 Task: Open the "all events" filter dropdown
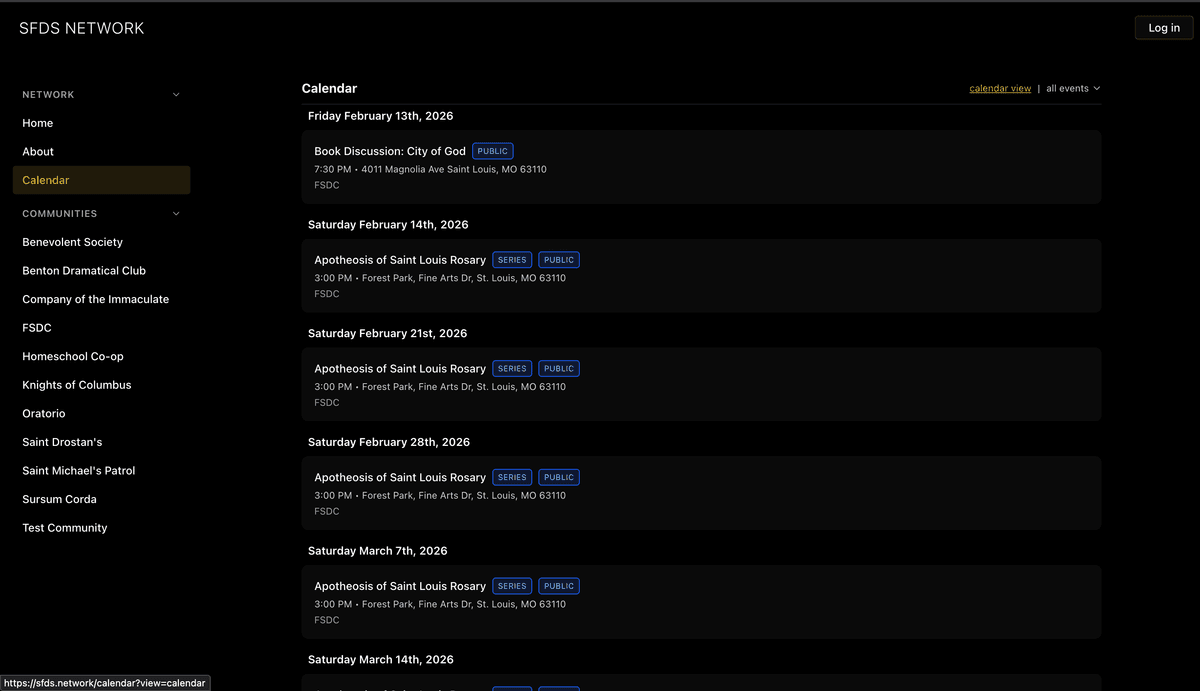tap(1072, 88)
